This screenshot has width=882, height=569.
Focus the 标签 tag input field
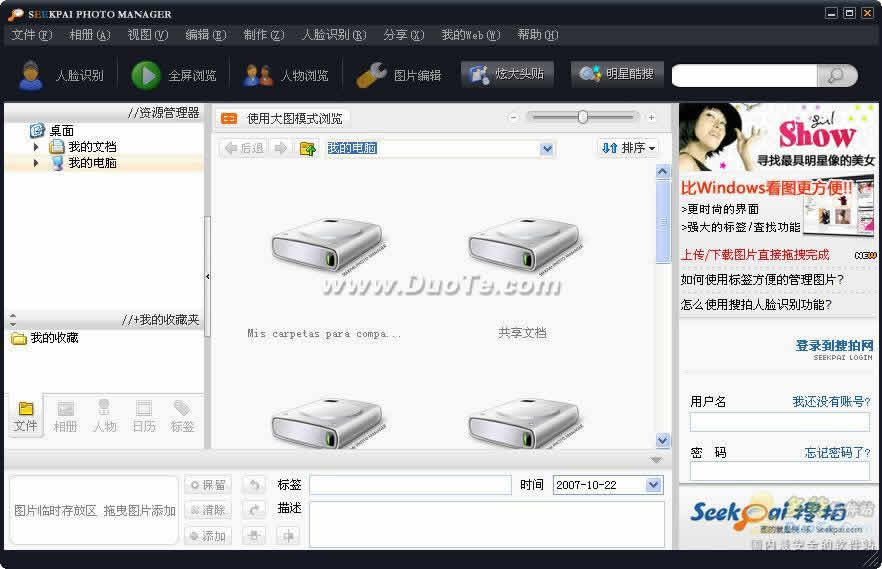coord(410,485)
